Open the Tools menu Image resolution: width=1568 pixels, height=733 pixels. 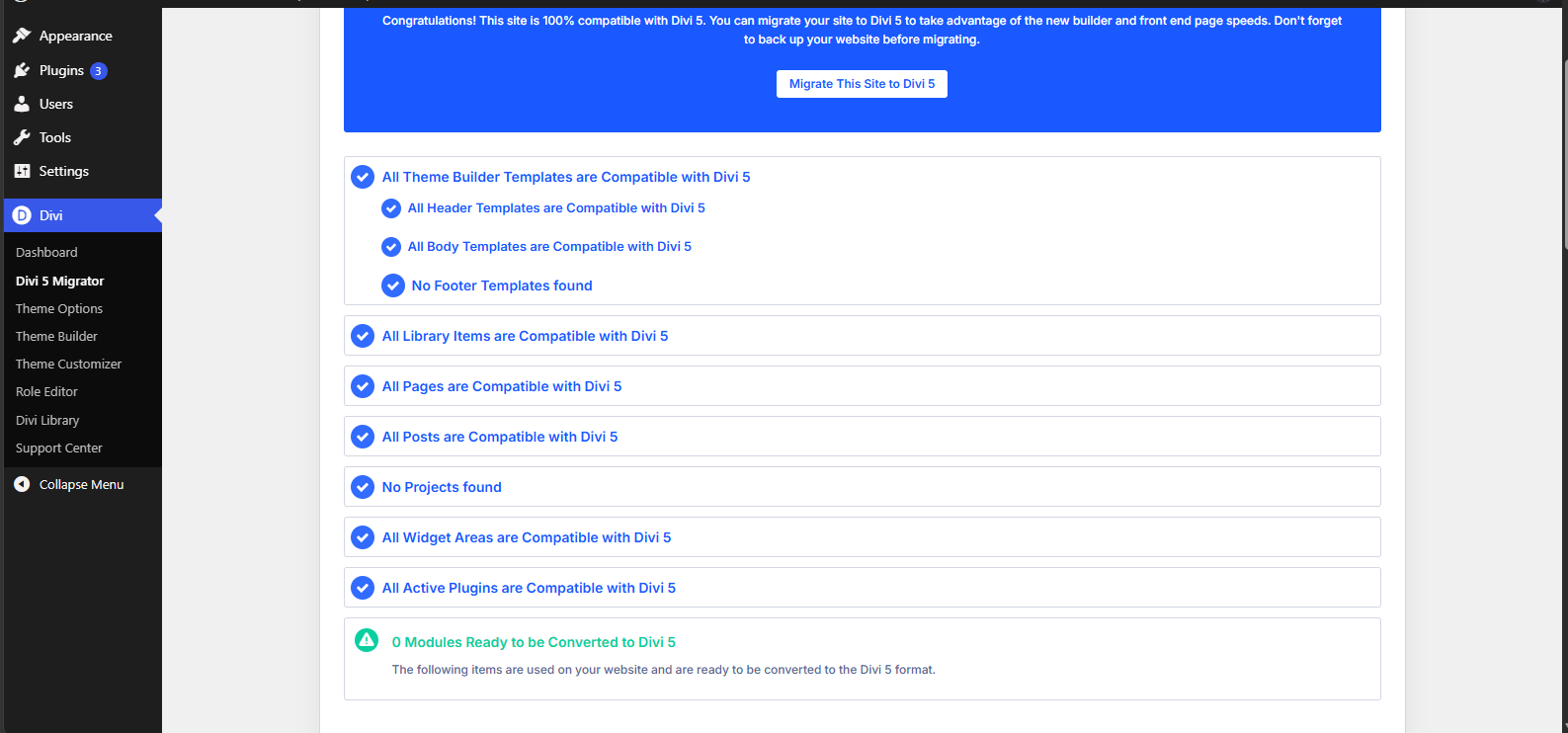(81, 137)
